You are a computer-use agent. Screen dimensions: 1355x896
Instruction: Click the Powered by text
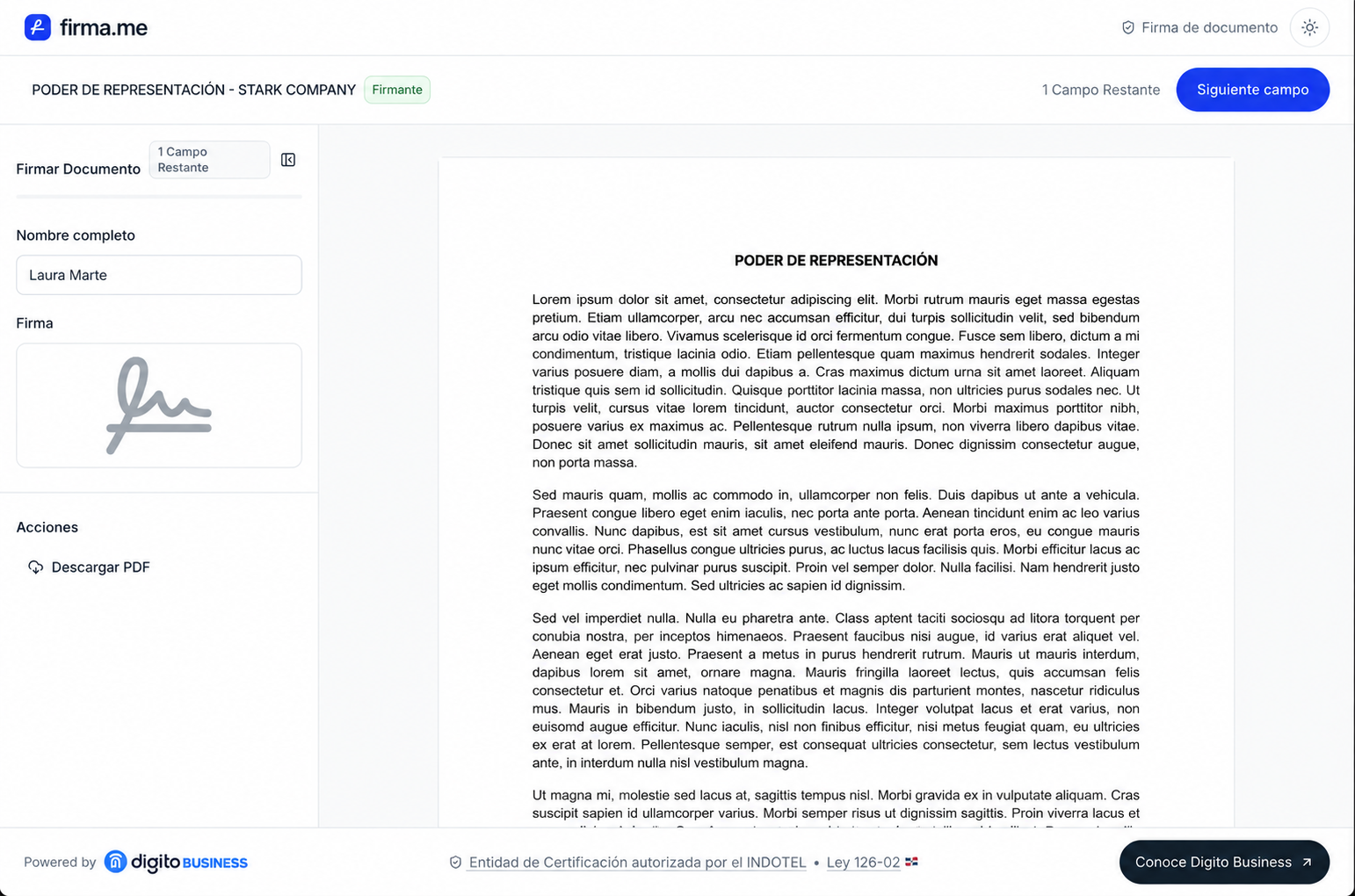(x=60, y=863)
